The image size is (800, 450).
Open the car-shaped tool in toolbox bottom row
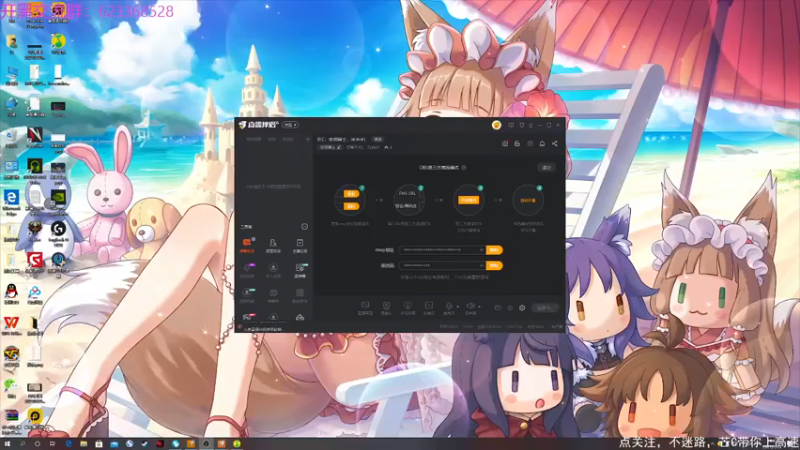pos(300,317)
